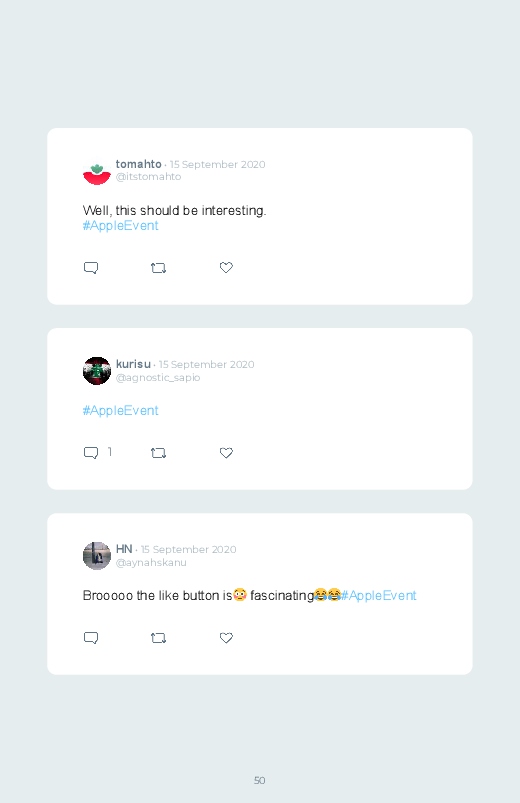Reply to HN's like button tweet
Image resolution: width=520 pixels, height=803 pixels.
91,638
